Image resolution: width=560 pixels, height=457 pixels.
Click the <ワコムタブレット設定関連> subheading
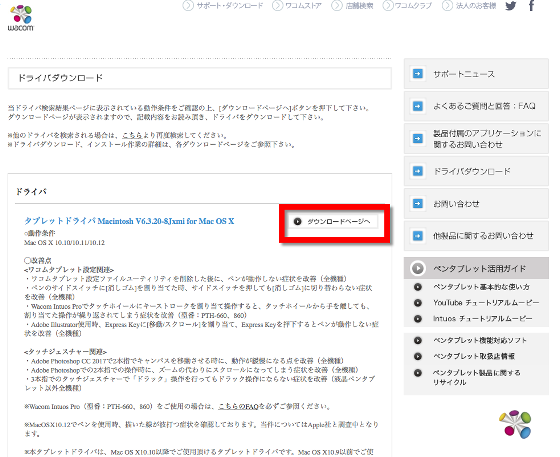69,270
